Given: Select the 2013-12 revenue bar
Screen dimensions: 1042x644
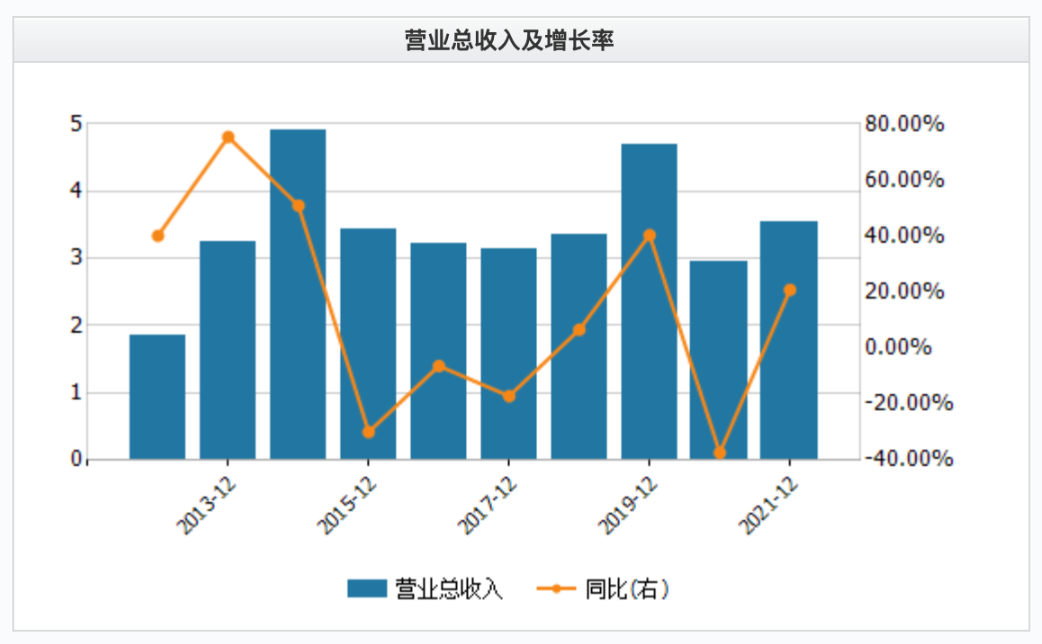Looking at the screenshot, I should pyautogui.click(x=228, y=350).
